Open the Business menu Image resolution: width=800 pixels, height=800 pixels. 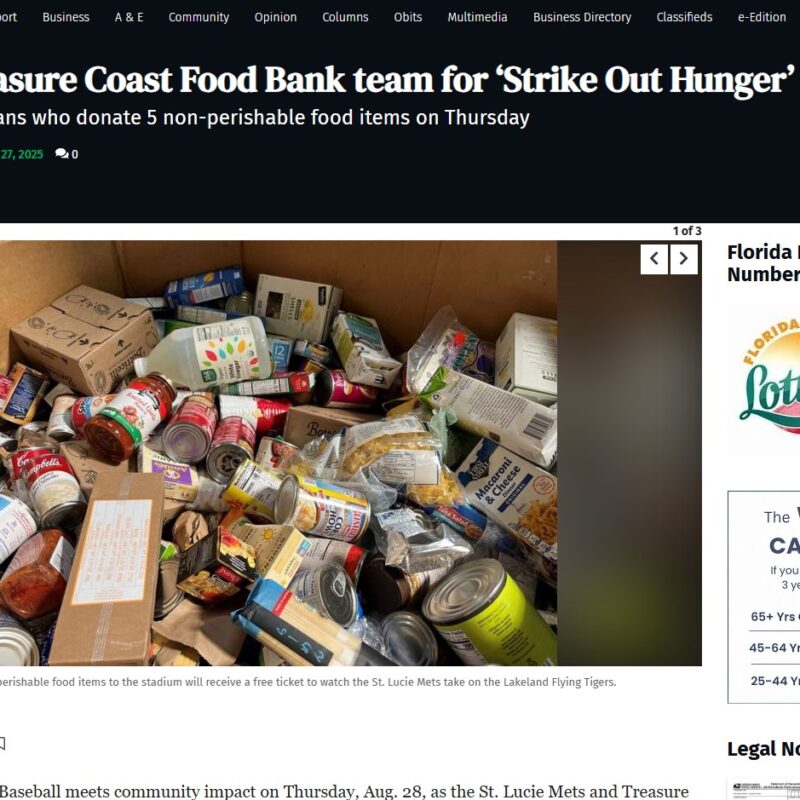66,17
